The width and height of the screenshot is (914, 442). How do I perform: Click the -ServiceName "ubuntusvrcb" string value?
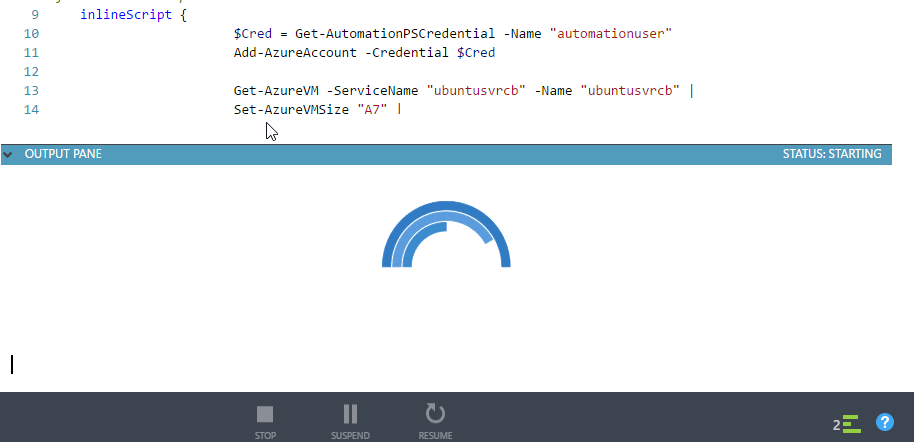tap(476, 90)
